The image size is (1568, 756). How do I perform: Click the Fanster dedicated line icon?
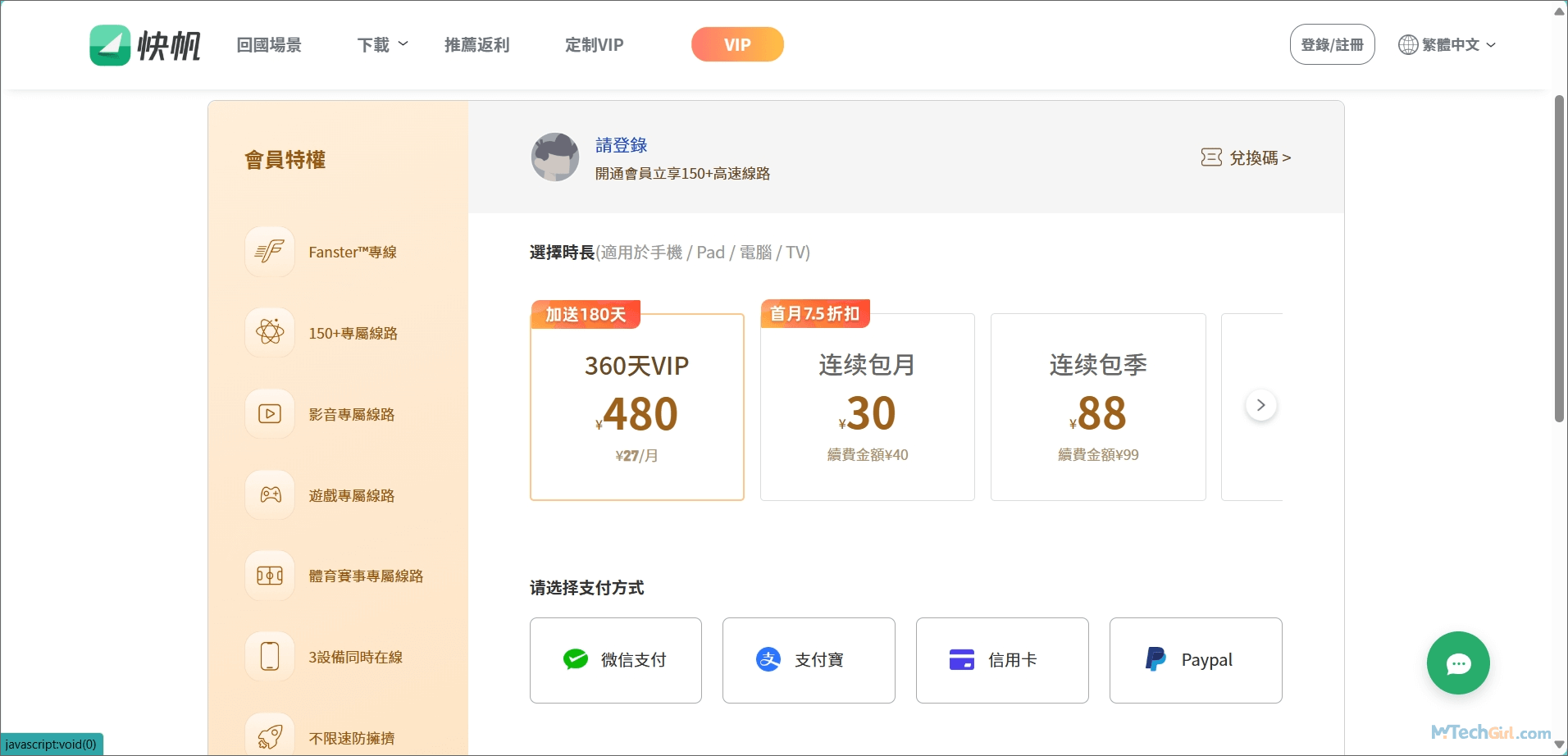270,252
